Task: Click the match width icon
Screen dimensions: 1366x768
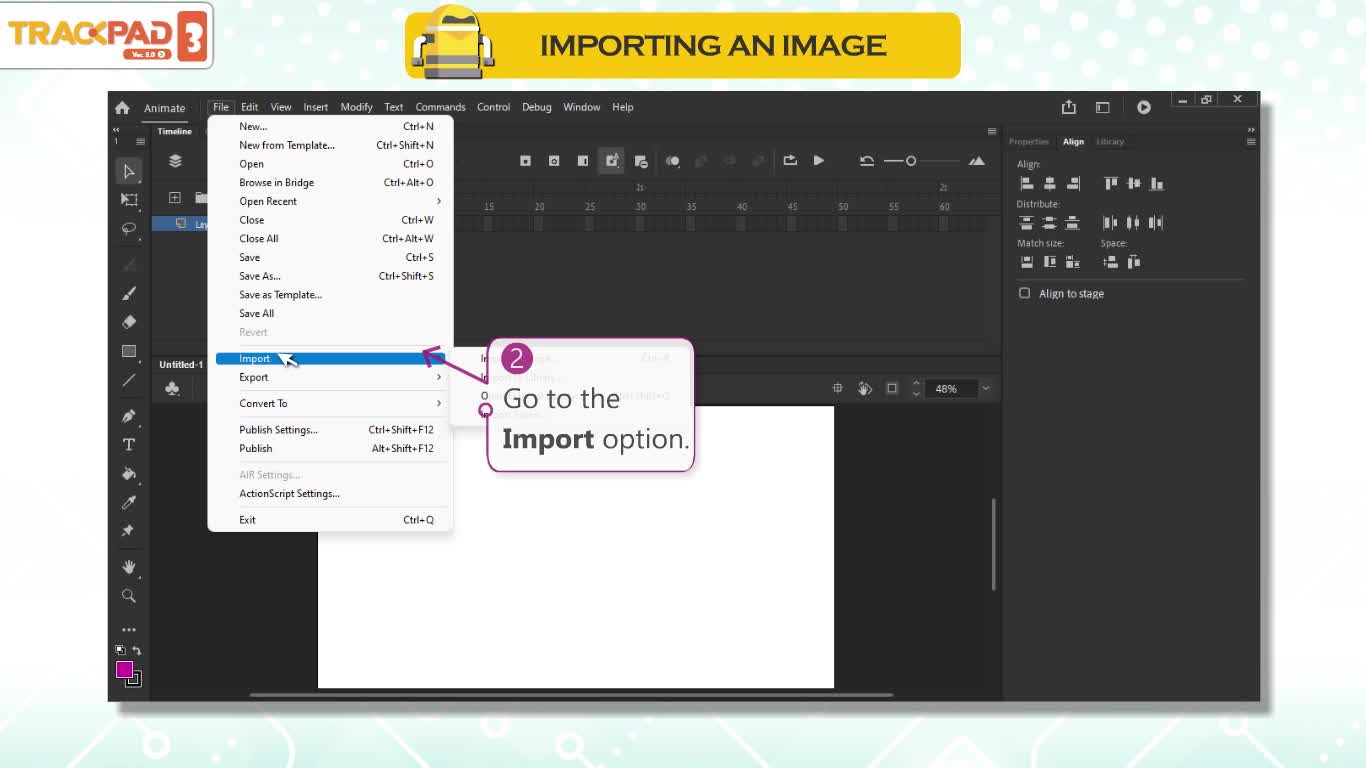Action: pyautogui.click(x=1026, y=262)
